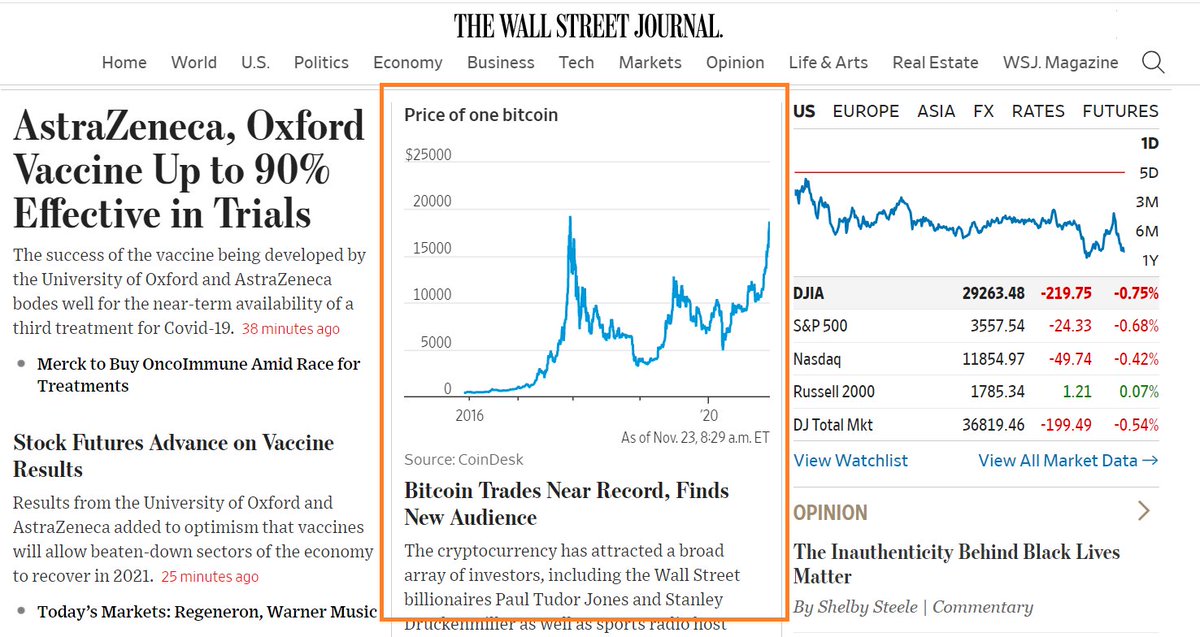The height and width of the screenshot is (637, 1200).
Task: Click The Wall Street Journal logo
Action: 588,25
